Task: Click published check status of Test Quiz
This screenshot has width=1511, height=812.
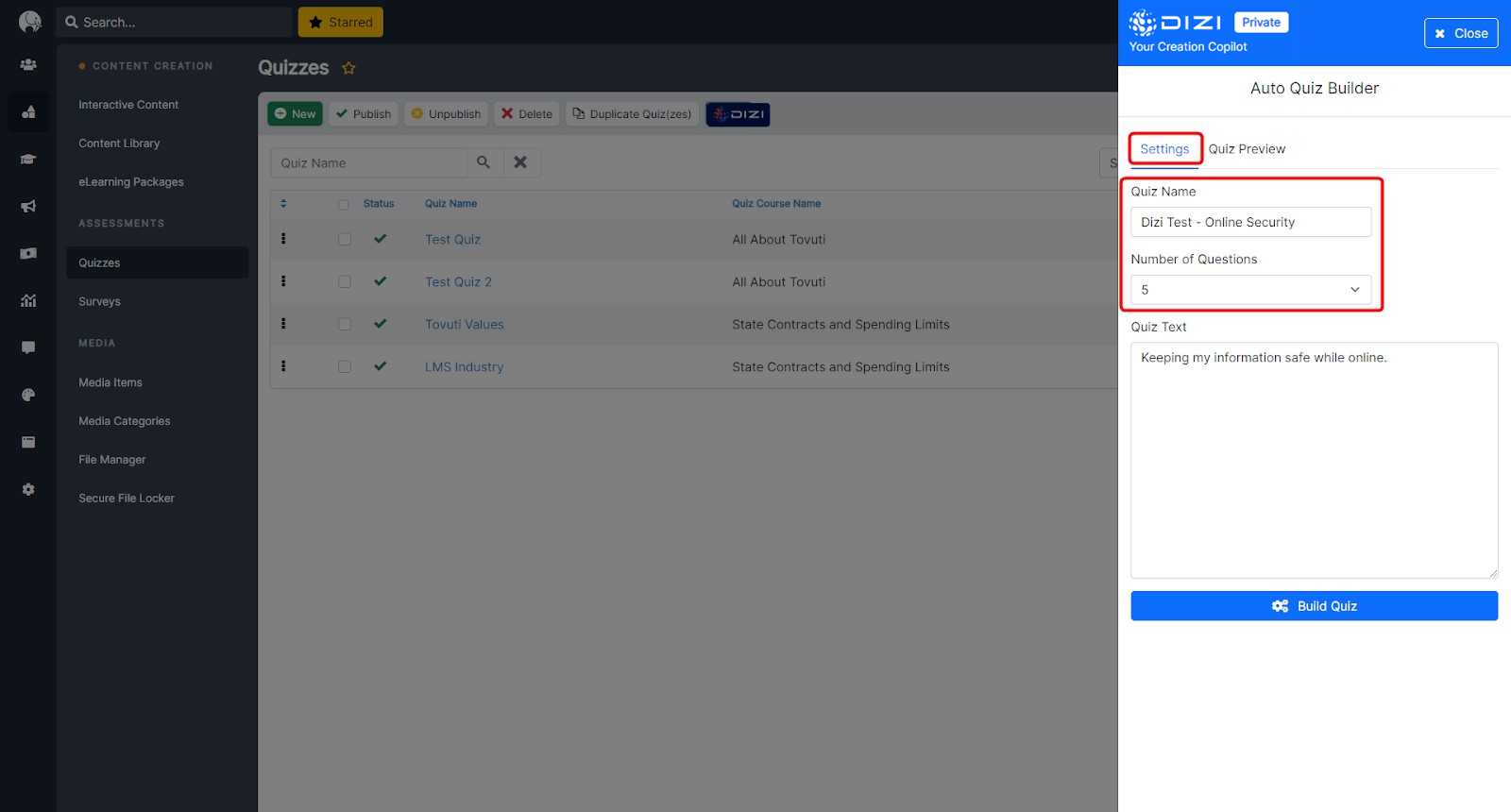Action: click(381, 239)
